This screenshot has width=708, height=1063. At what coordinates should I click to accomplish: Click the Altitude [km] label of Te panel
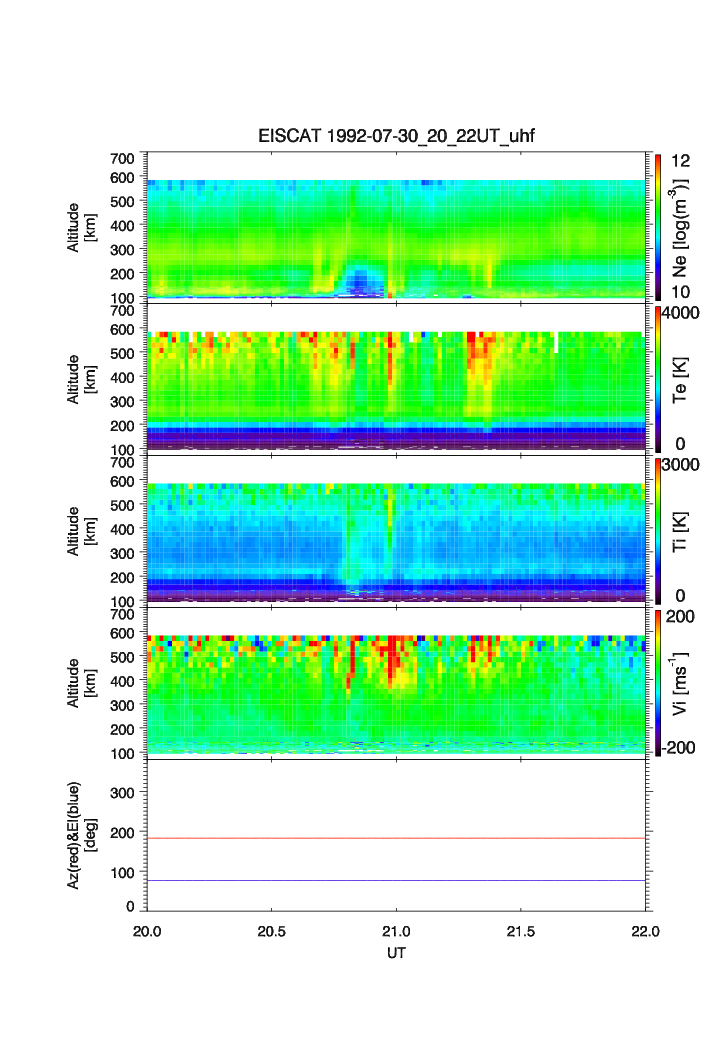tap(81, 380)
